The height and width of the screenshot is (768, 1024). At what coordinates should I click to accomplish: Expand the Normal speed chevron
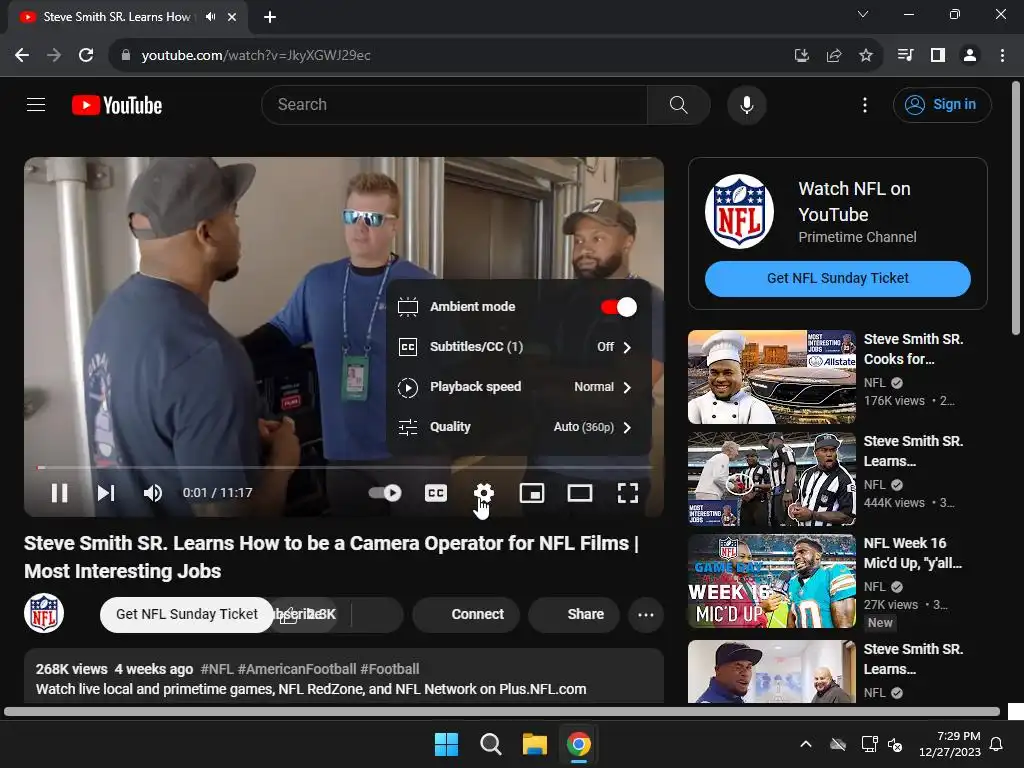coord(627,387)
